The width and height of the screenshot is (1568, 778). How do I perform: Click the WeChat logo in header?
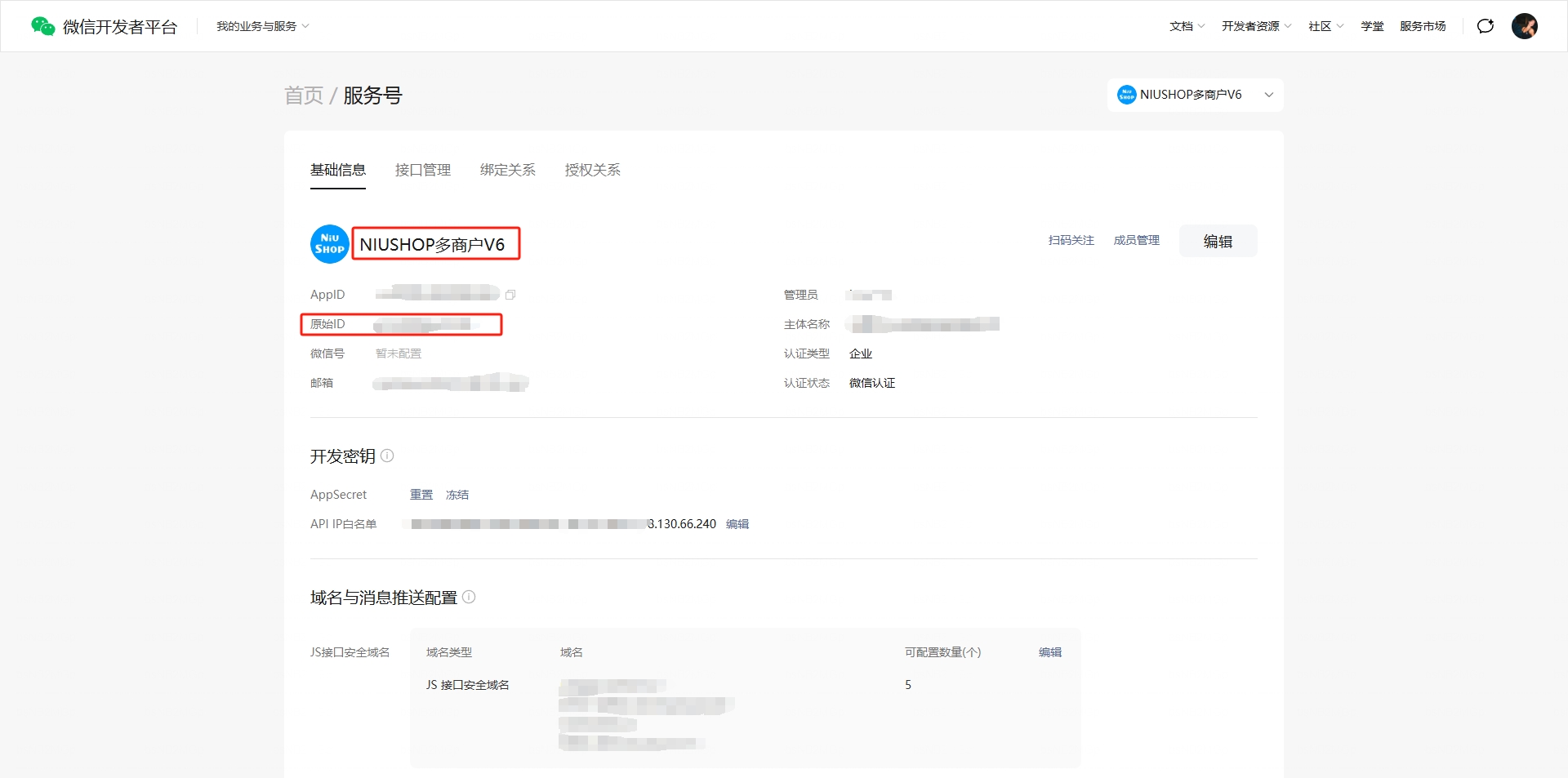[x=42, y=26]
